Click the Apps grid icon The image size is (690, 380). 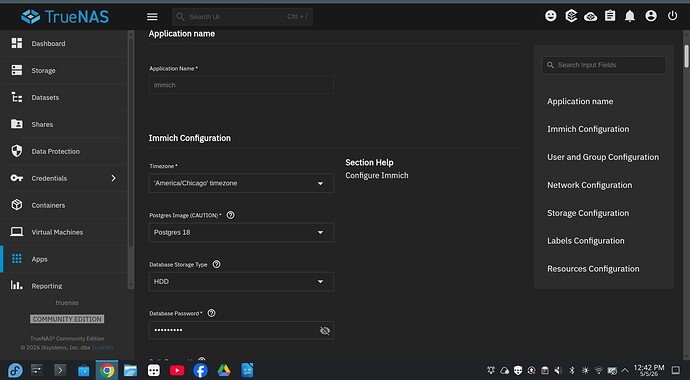(x=17, y=259)
